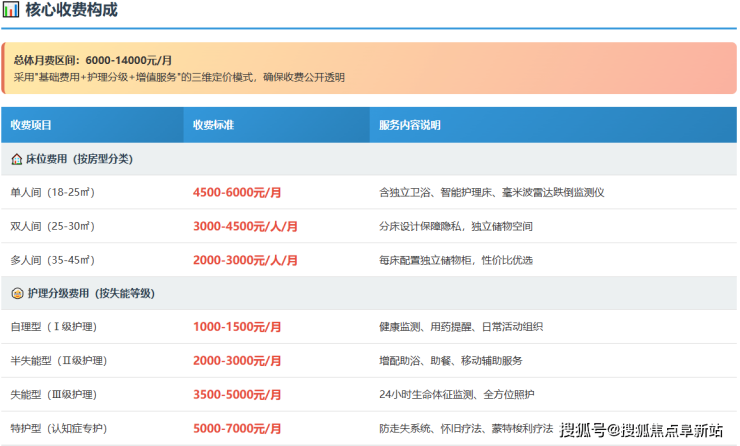Click the 每床配置独立储物柜 description
740x446 pixels.
click(456, 260)
